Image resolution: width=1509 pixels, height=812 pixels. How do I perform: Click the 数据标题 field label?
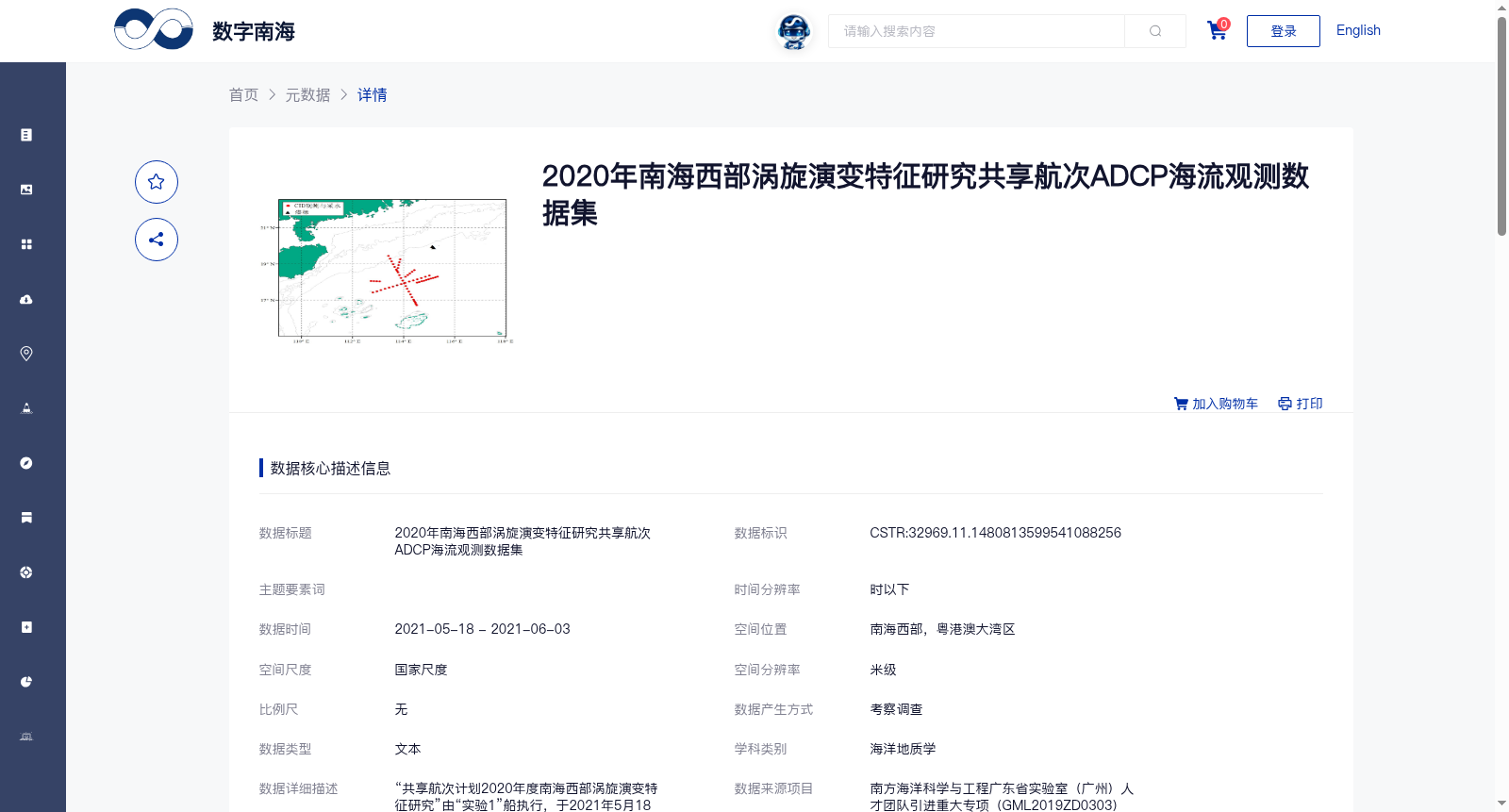pos(286,533)
